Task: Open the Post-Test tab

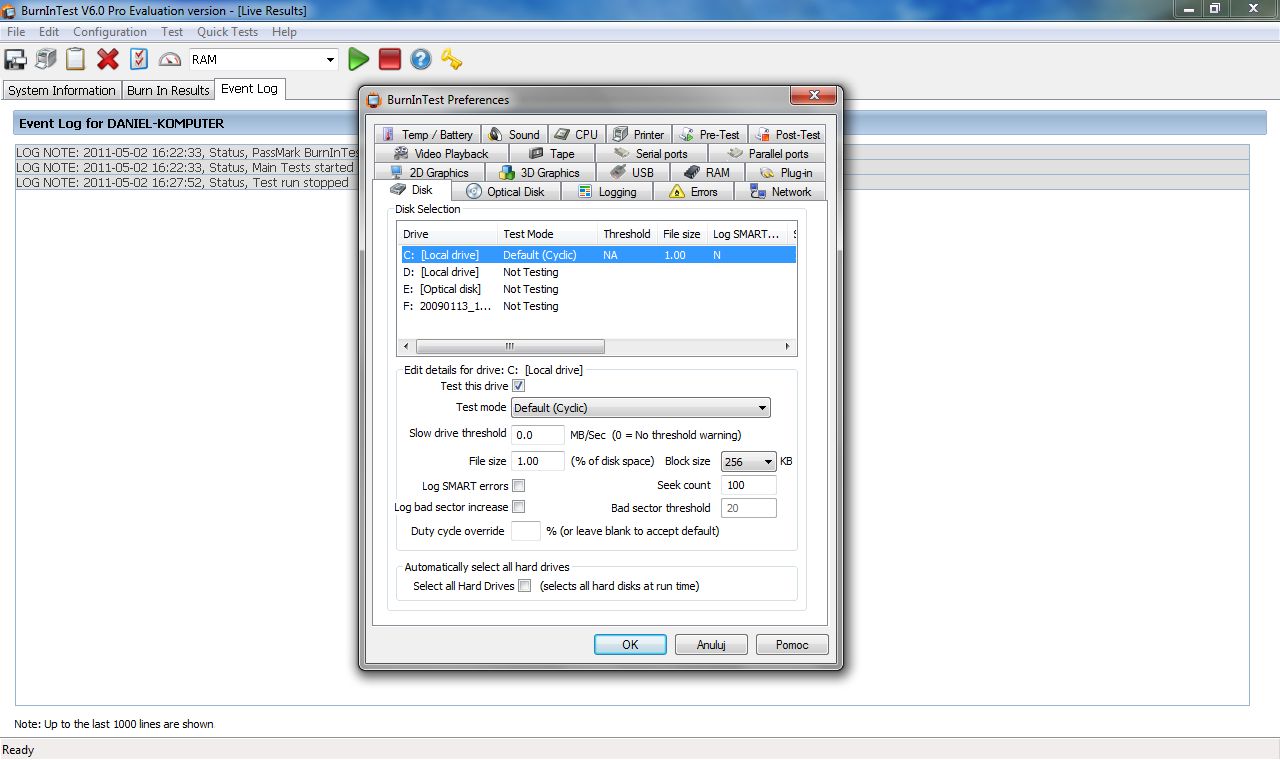Action: tap(787, 134)
